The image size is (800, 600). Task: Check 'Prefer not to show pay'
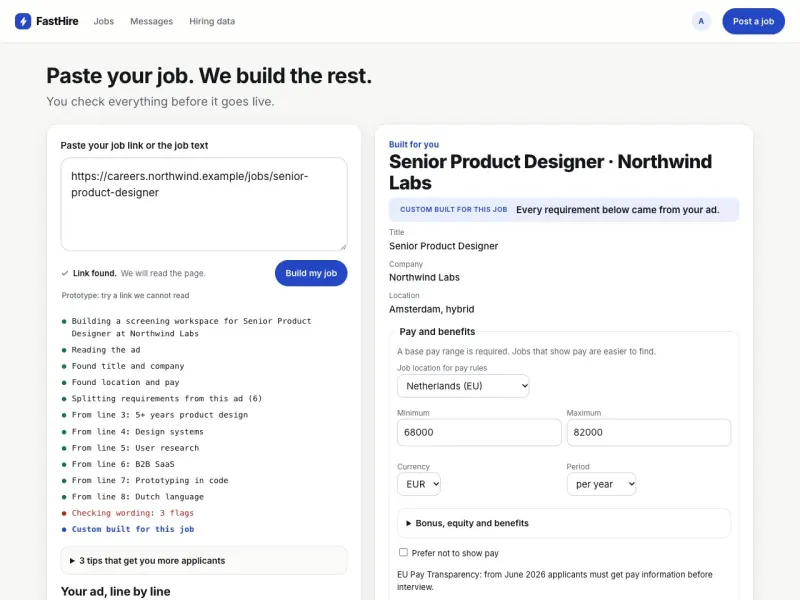tap(403, 553)
